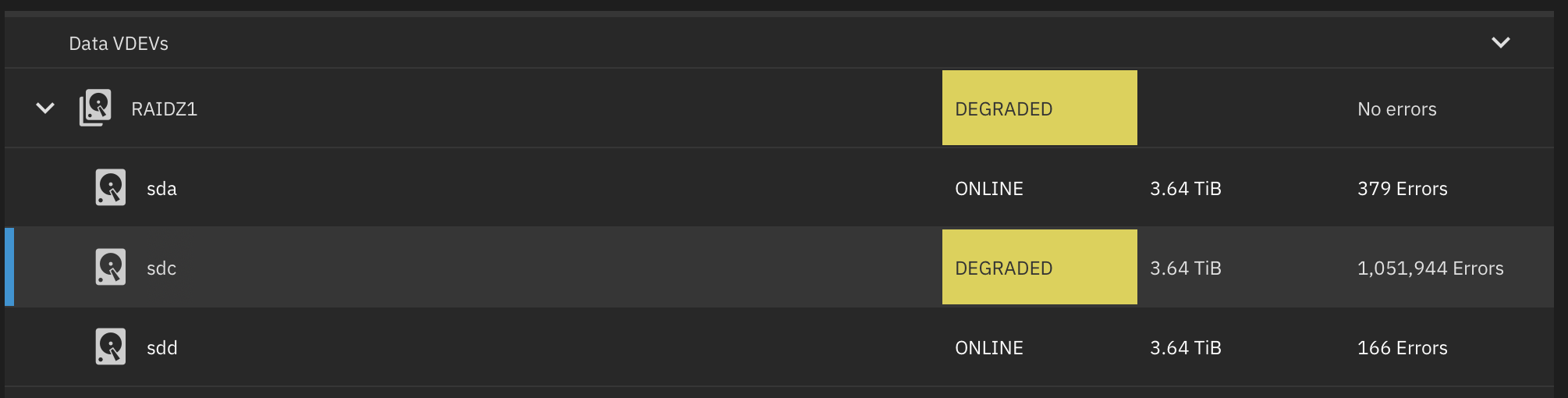Click the sdc disk icon
1568x398 pixels.
[x=111, y=268]
